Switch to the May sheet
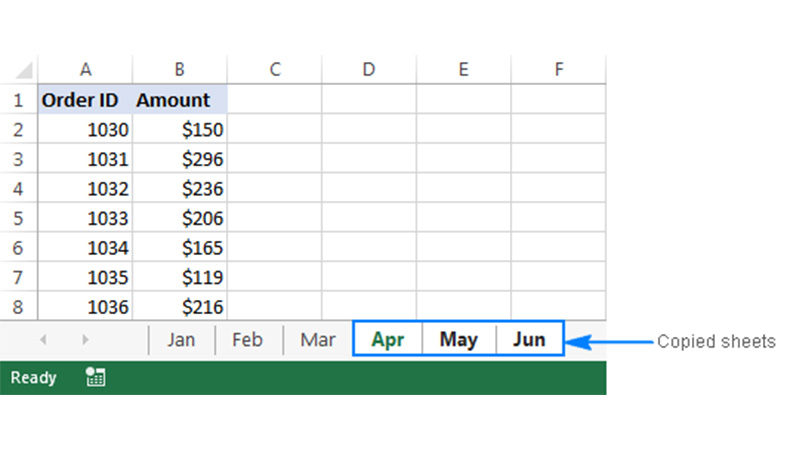The width and height of the screenshot is (787, 450). (x=458, y=340)
